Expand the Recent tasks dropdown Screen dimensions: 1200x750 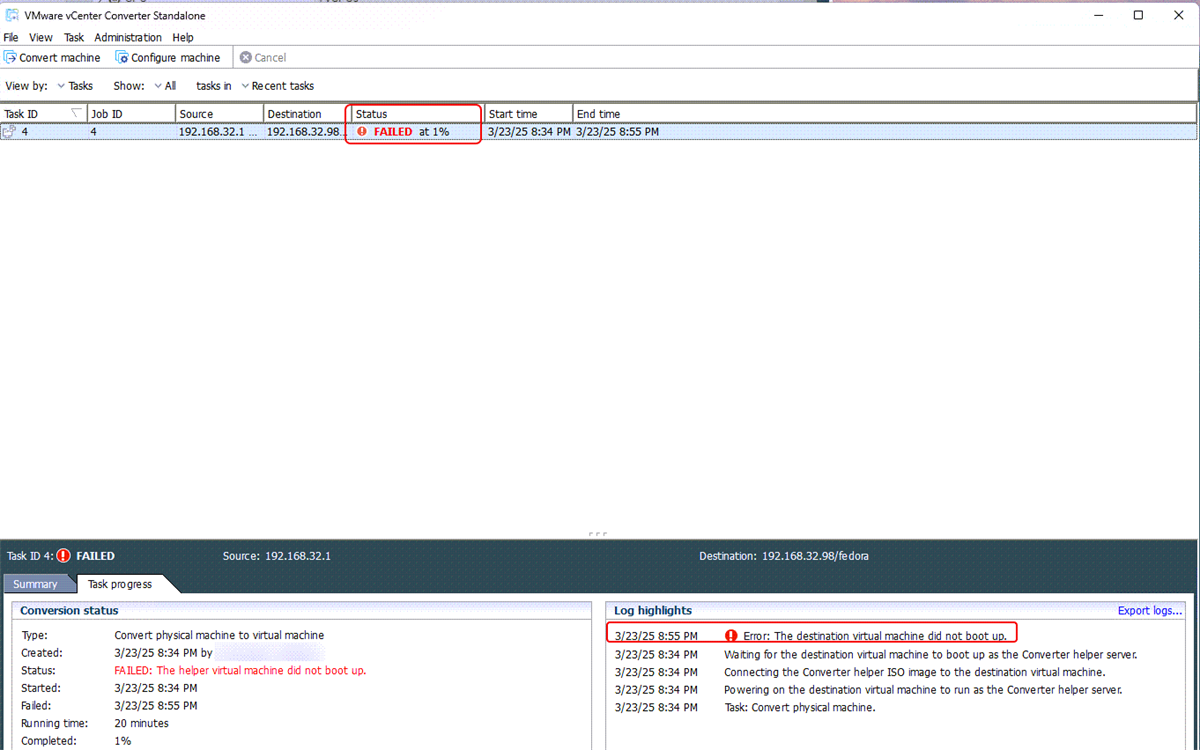(x=278, y=86)
